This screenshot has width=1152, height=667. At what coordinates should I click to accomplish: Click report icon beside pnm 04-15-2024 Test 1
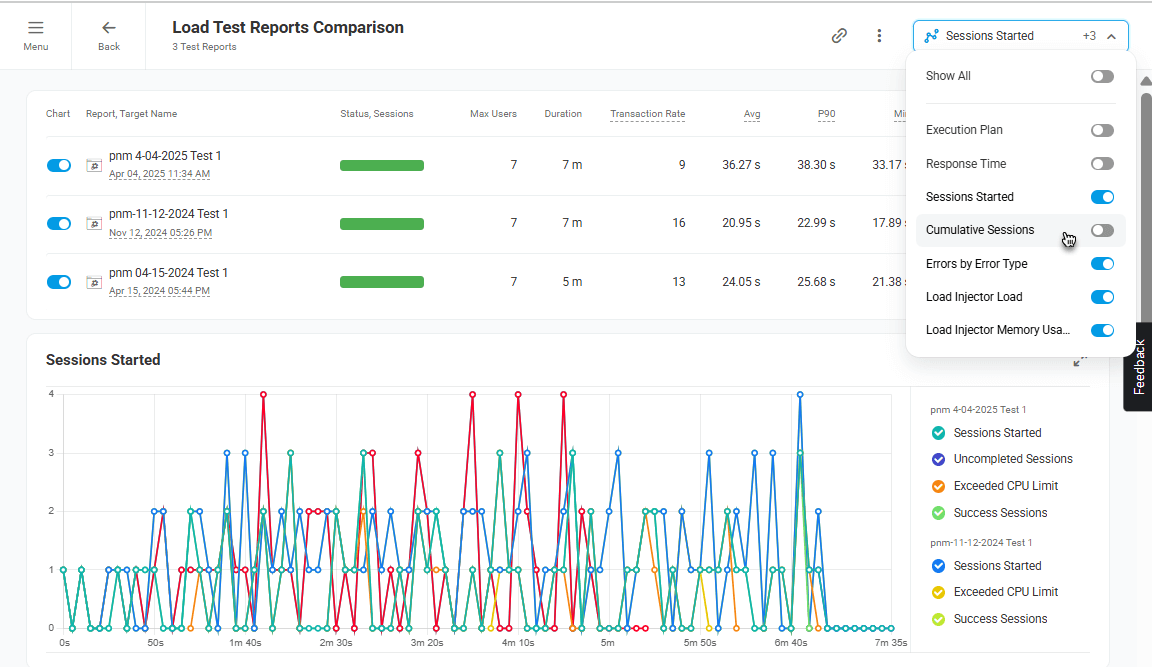pyautogui.click(x=94, y=282)
